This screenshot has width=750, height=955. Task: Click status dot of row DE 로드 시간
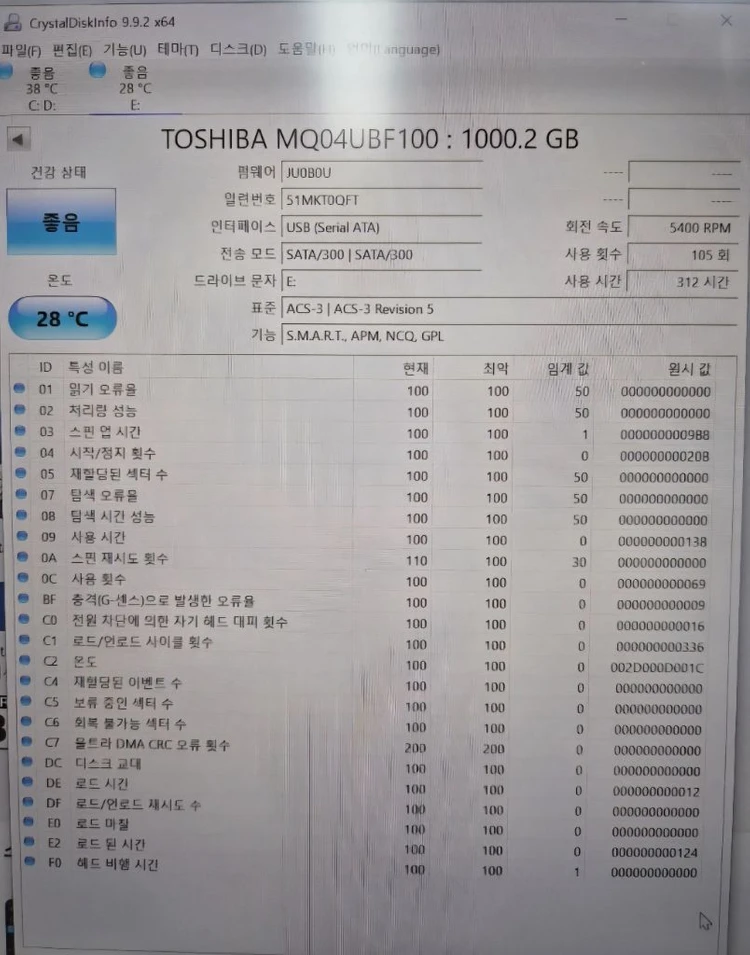pyautogui.click(x=27, y=782)
